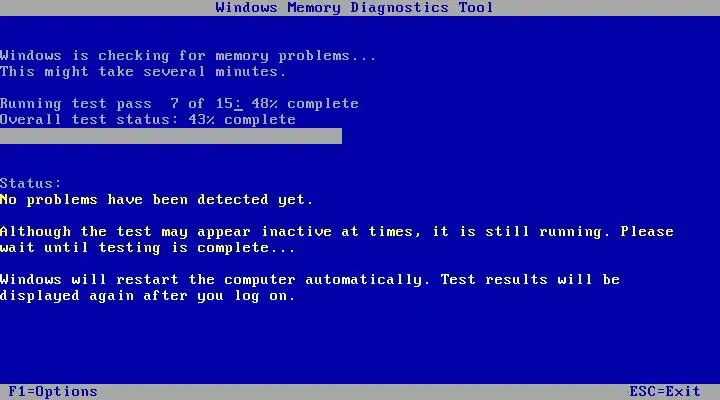Click 'Windows will restart the computer automatically' line
Screen dimensions: 720x400
tap(215, 280)
